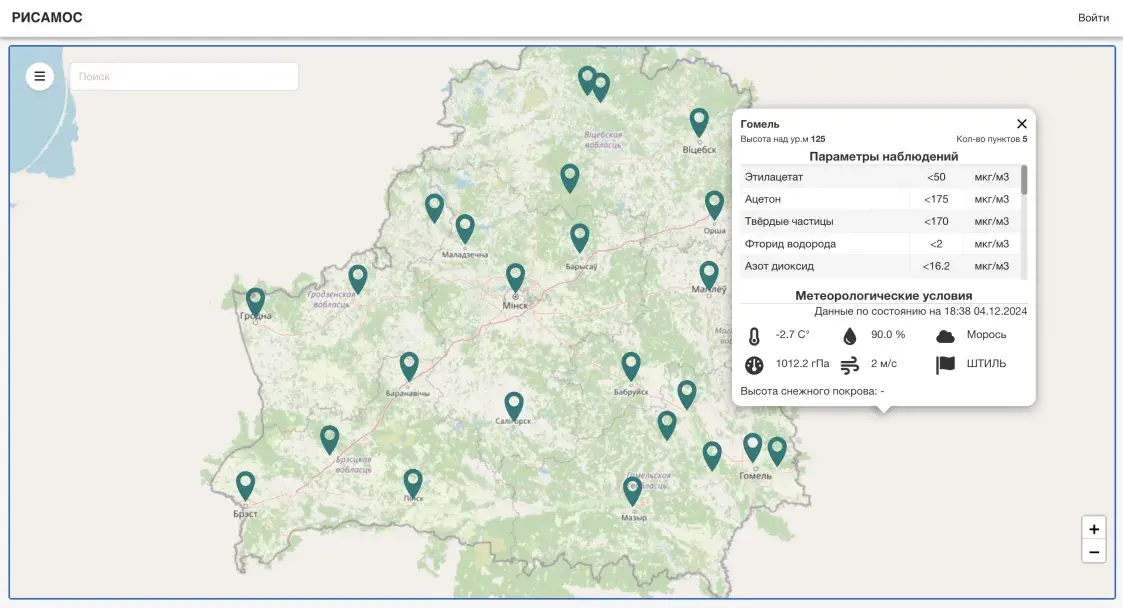Zoom in the map with plus button
Screen dimensions: 1123x608
coord(1094,529)
